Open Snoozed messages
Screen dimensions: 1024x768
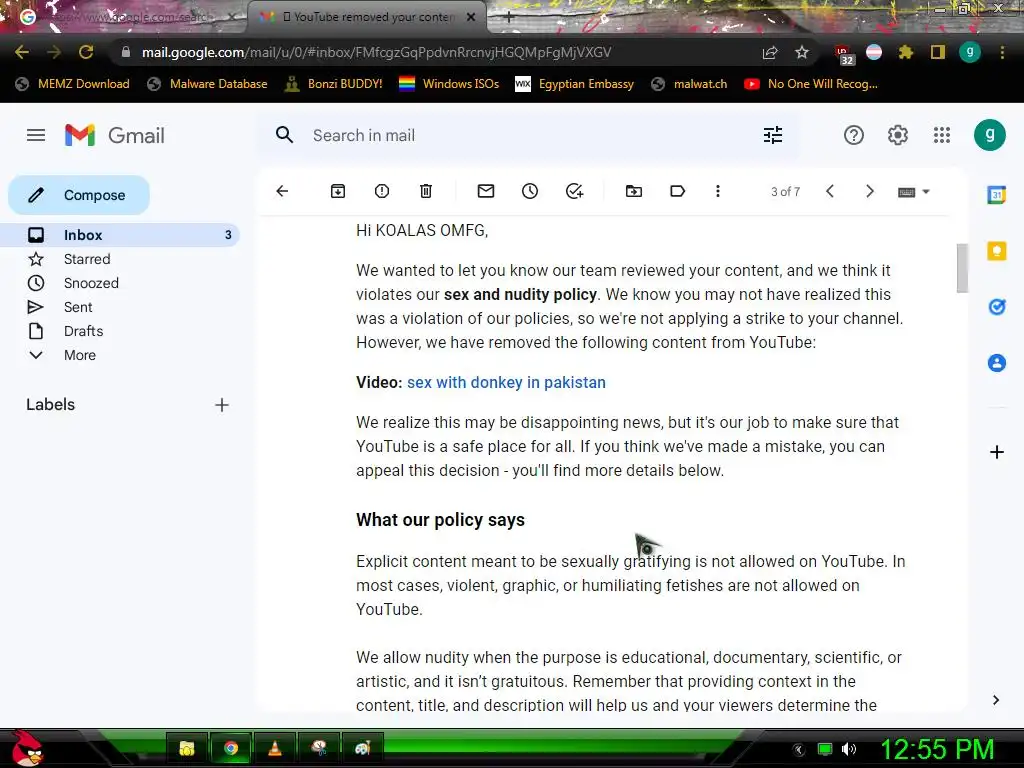[x=91, y=283]
